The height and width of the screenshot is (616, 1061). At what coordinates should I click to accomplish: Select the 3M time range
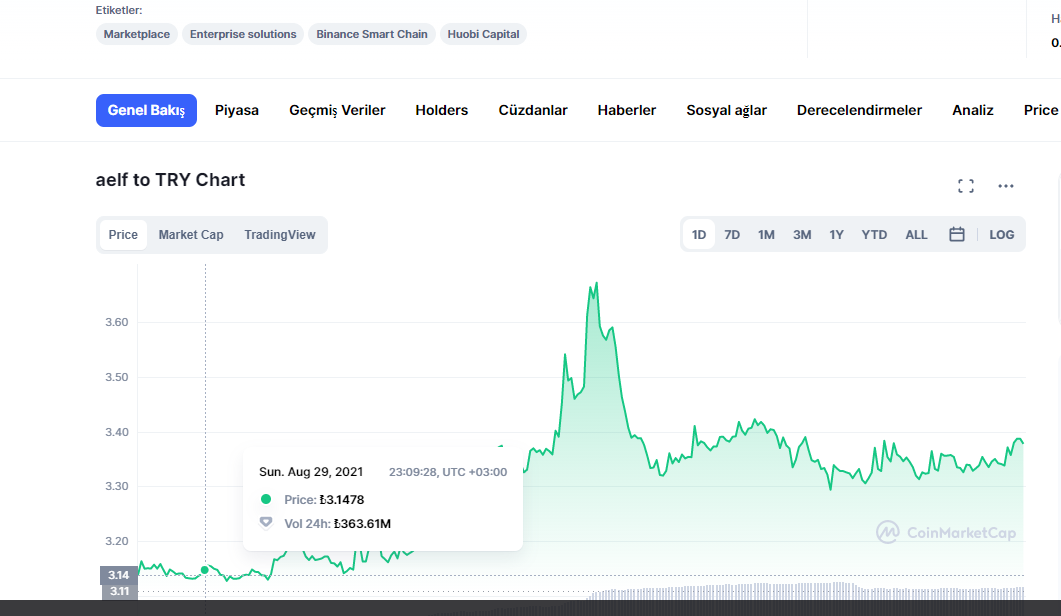(802, 235)
